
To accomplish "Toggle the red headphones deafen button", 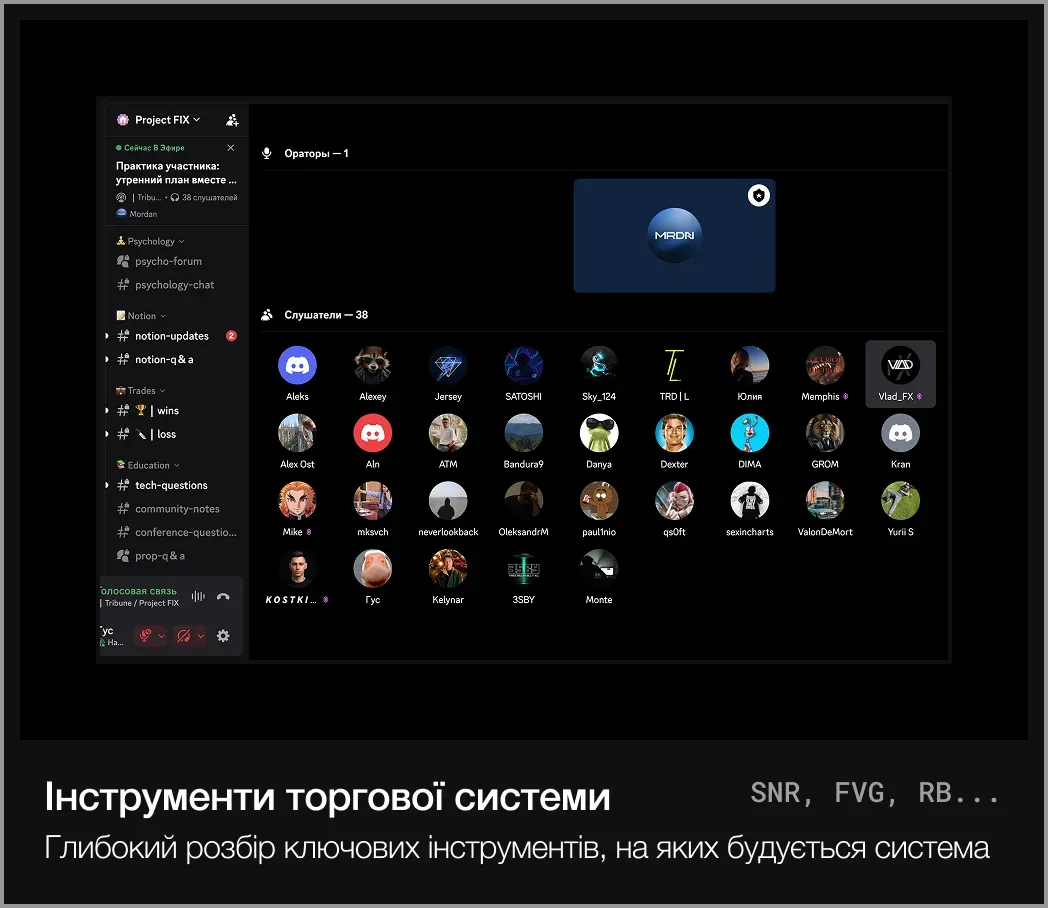I will (x=183, y=636).
